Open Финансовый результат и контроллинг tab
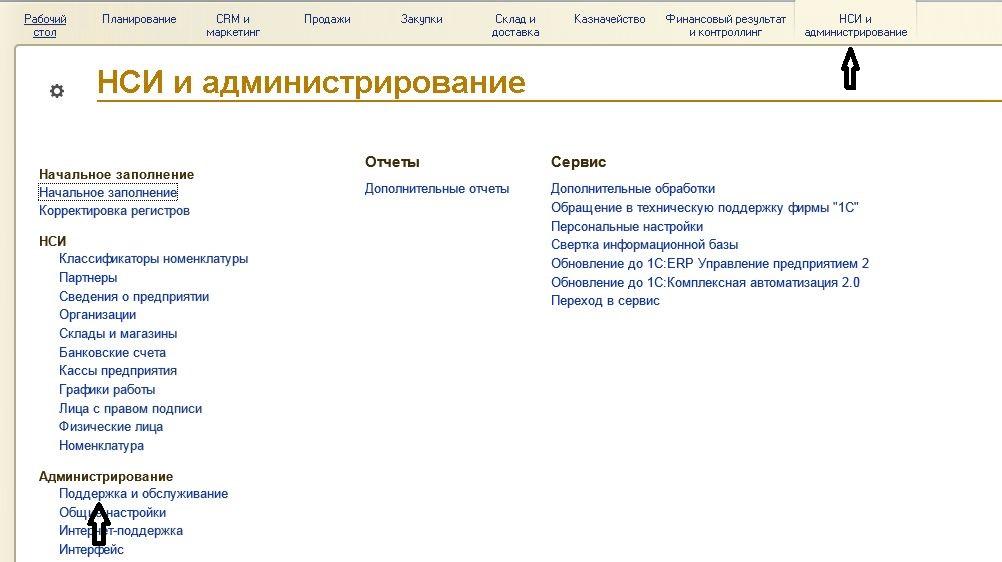Viewport: 1002px width, 562px height. pos(725,26)
